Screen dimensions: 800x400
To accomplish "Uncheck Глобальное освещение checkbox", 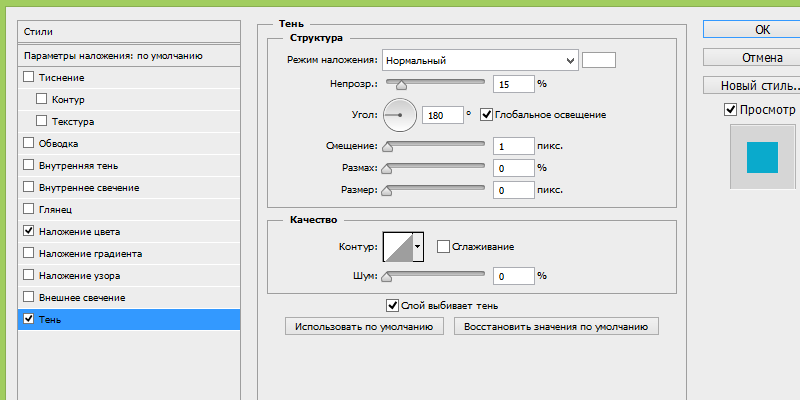I will click(x=487, y=115).
